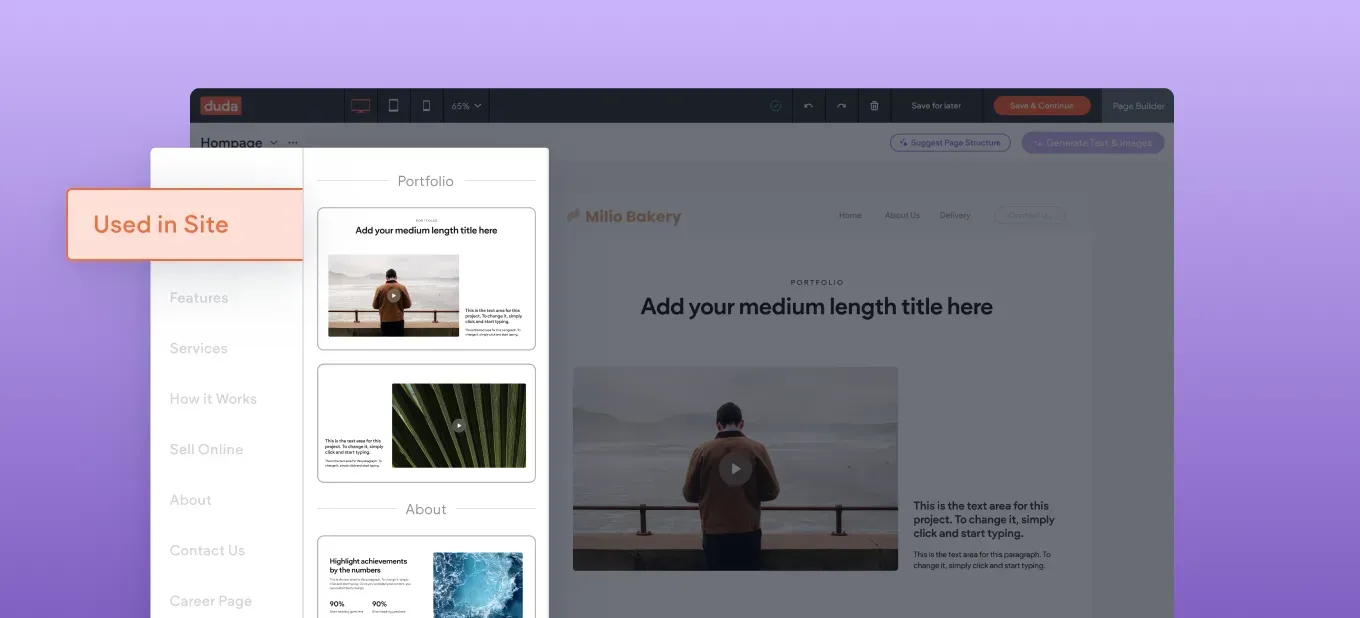1360x618 pixels.
Task: Click Save for later
Action: tap(936, 106)
